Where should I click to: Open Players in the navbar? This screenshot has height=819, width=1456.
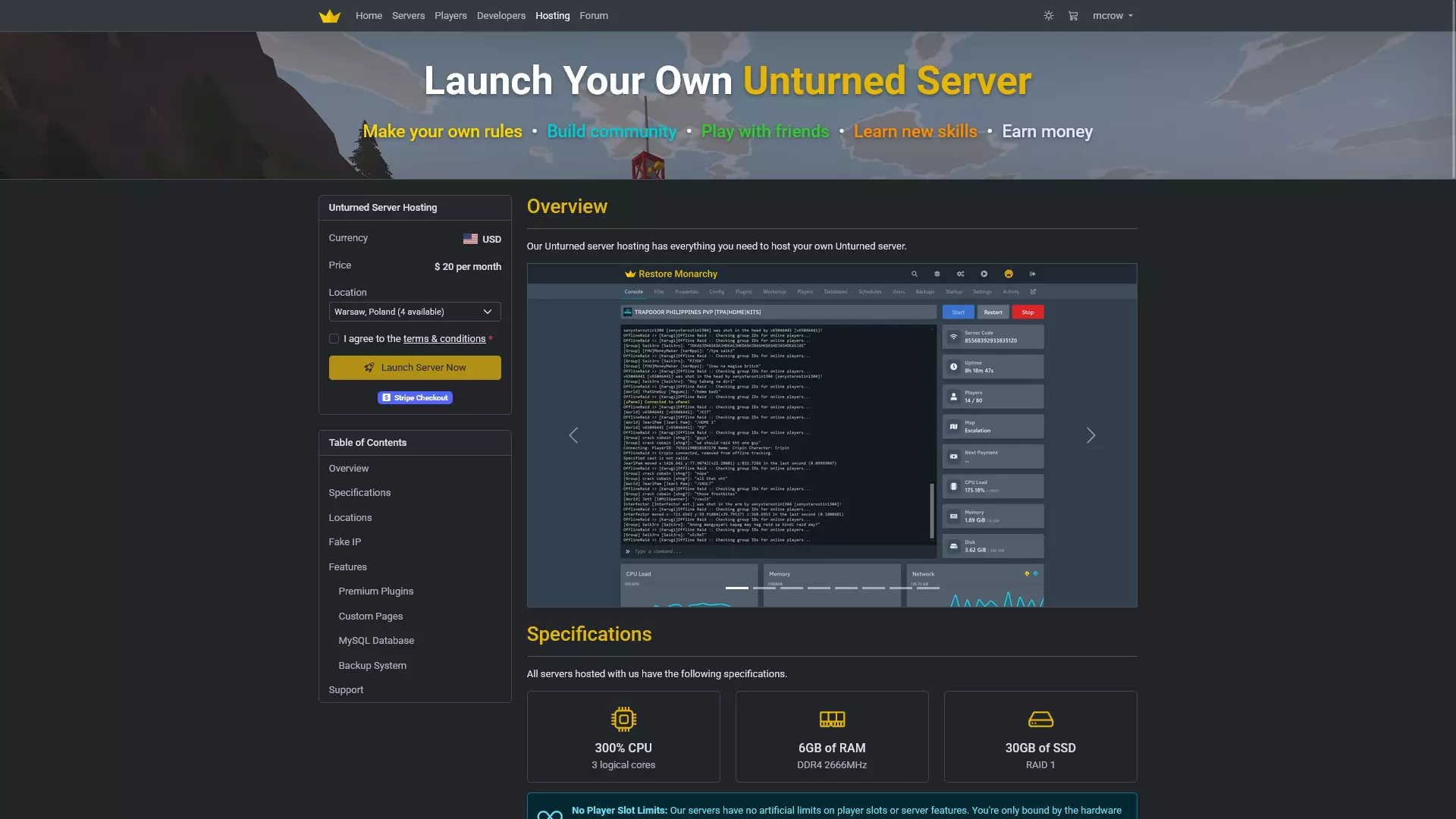pyautogui.click(x=450, y=16)
